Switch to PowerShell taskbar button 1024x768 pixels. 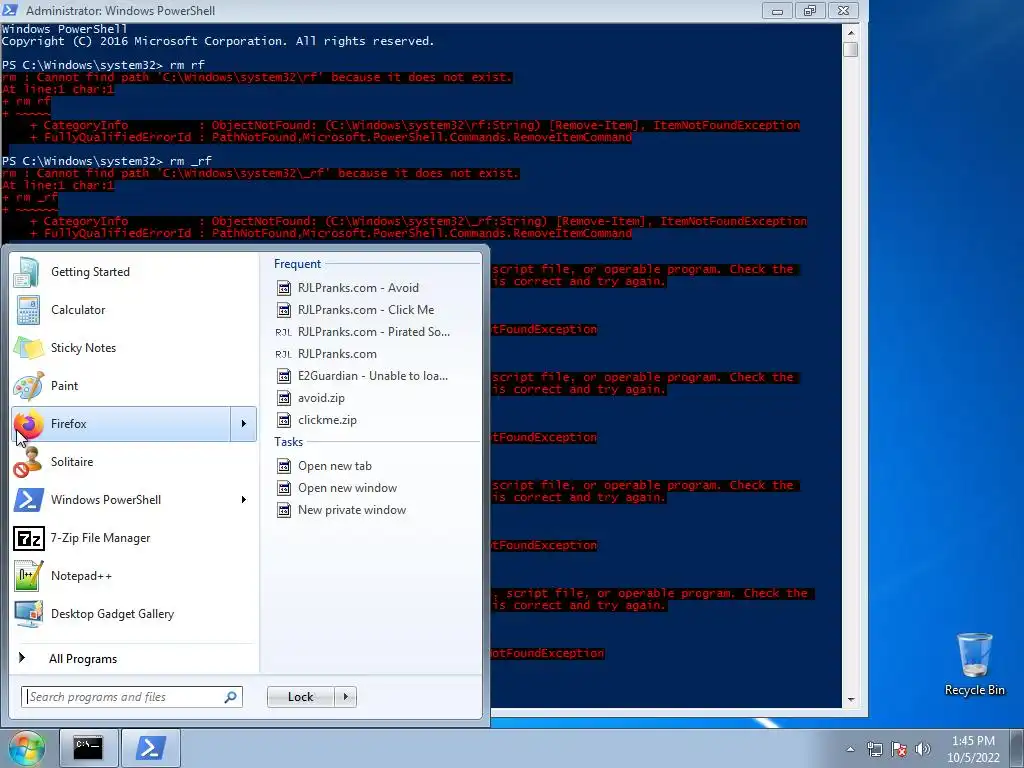pos(151,748)
